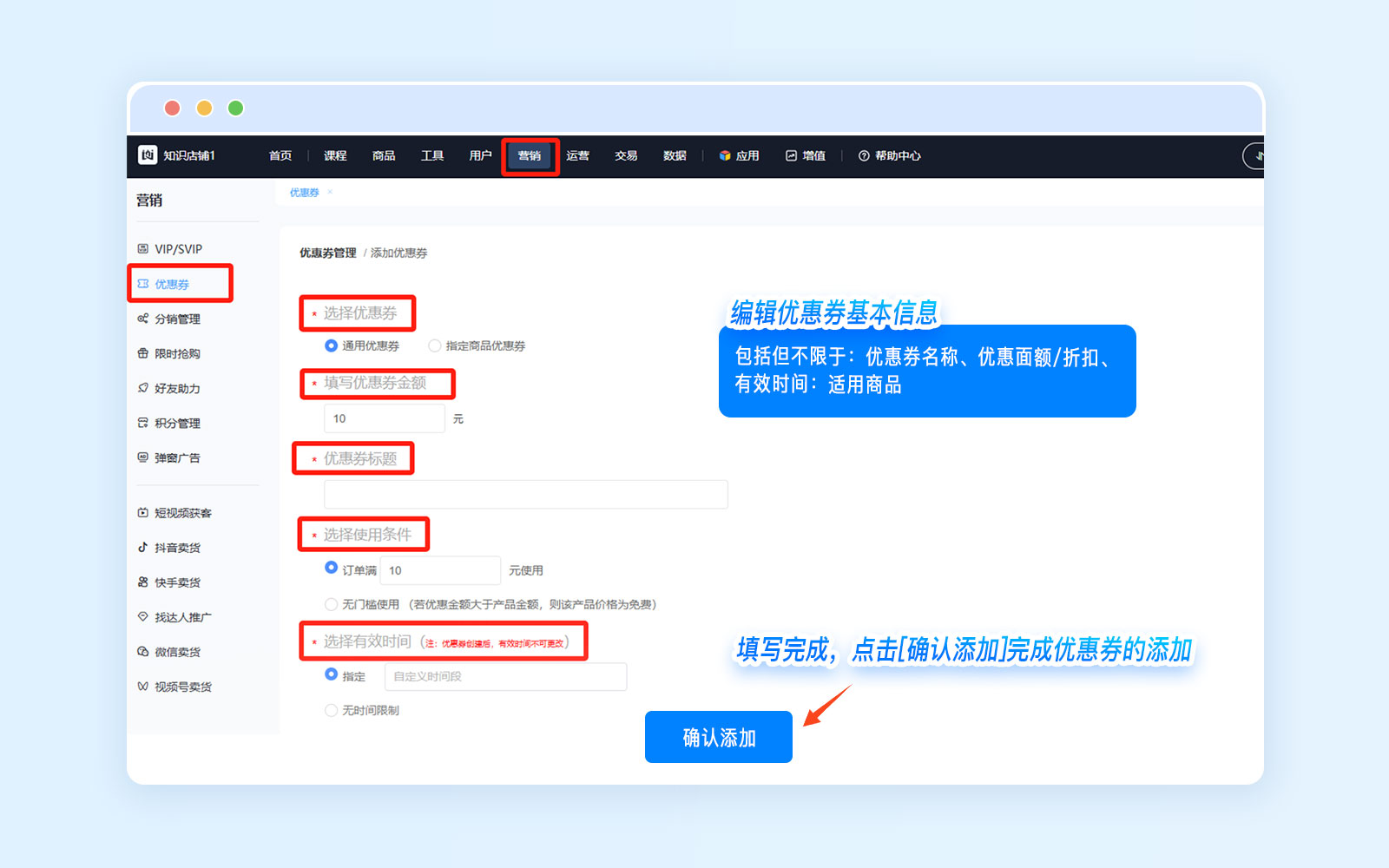This screenshot has width=1389, height=868.
Task: Click the 帮助中心 question mark icon
Action: [x=864, y=155]
